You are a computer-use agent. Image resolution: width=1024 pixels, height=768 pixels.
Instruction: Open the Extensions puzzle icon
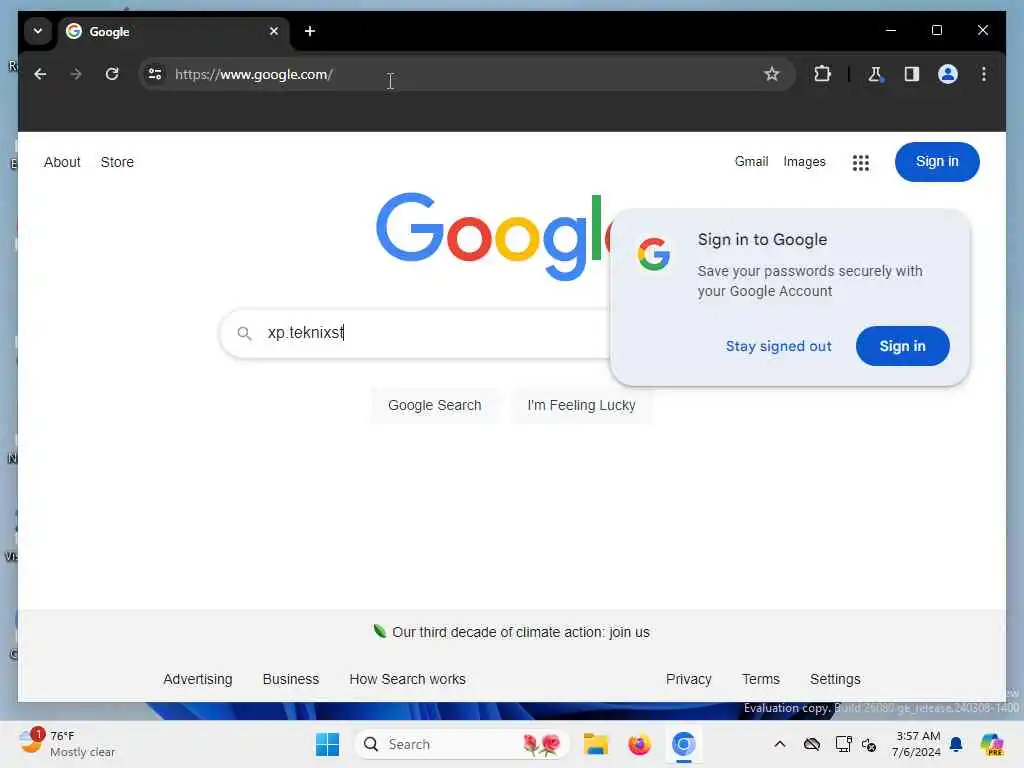tap(822, 74)
